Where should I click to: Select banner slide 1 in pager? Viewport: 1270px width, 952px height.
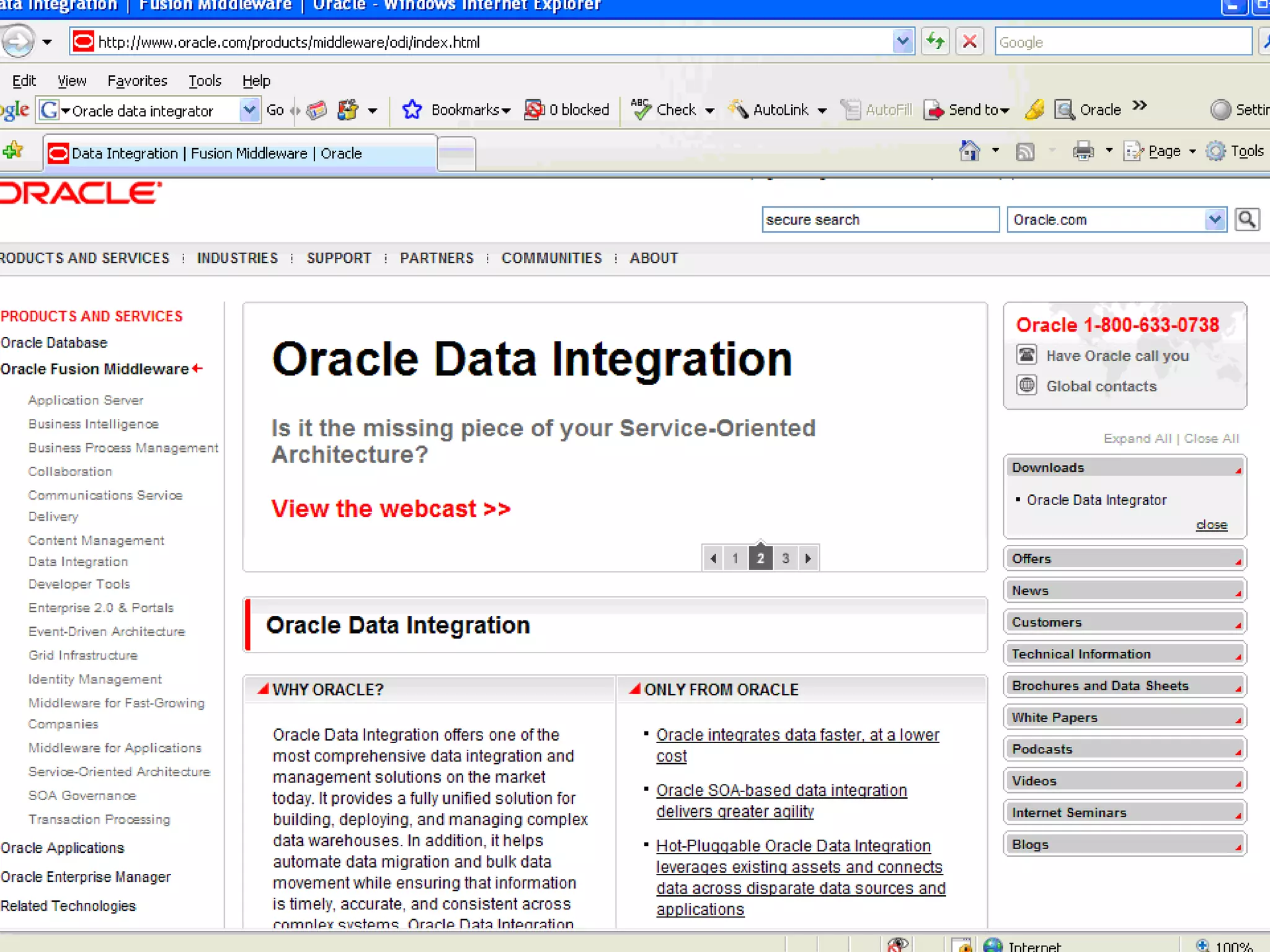[735, 558]
